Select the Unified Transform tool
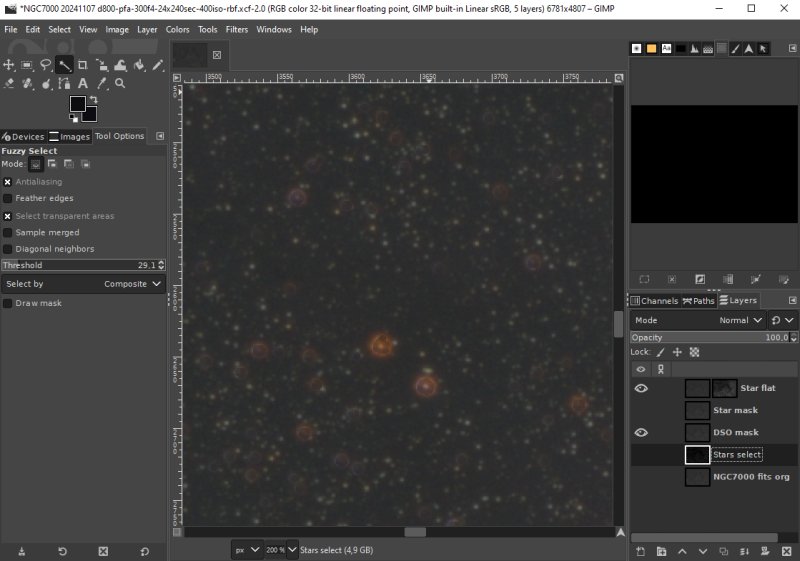 pyautogui.click(x=102, y=65)
